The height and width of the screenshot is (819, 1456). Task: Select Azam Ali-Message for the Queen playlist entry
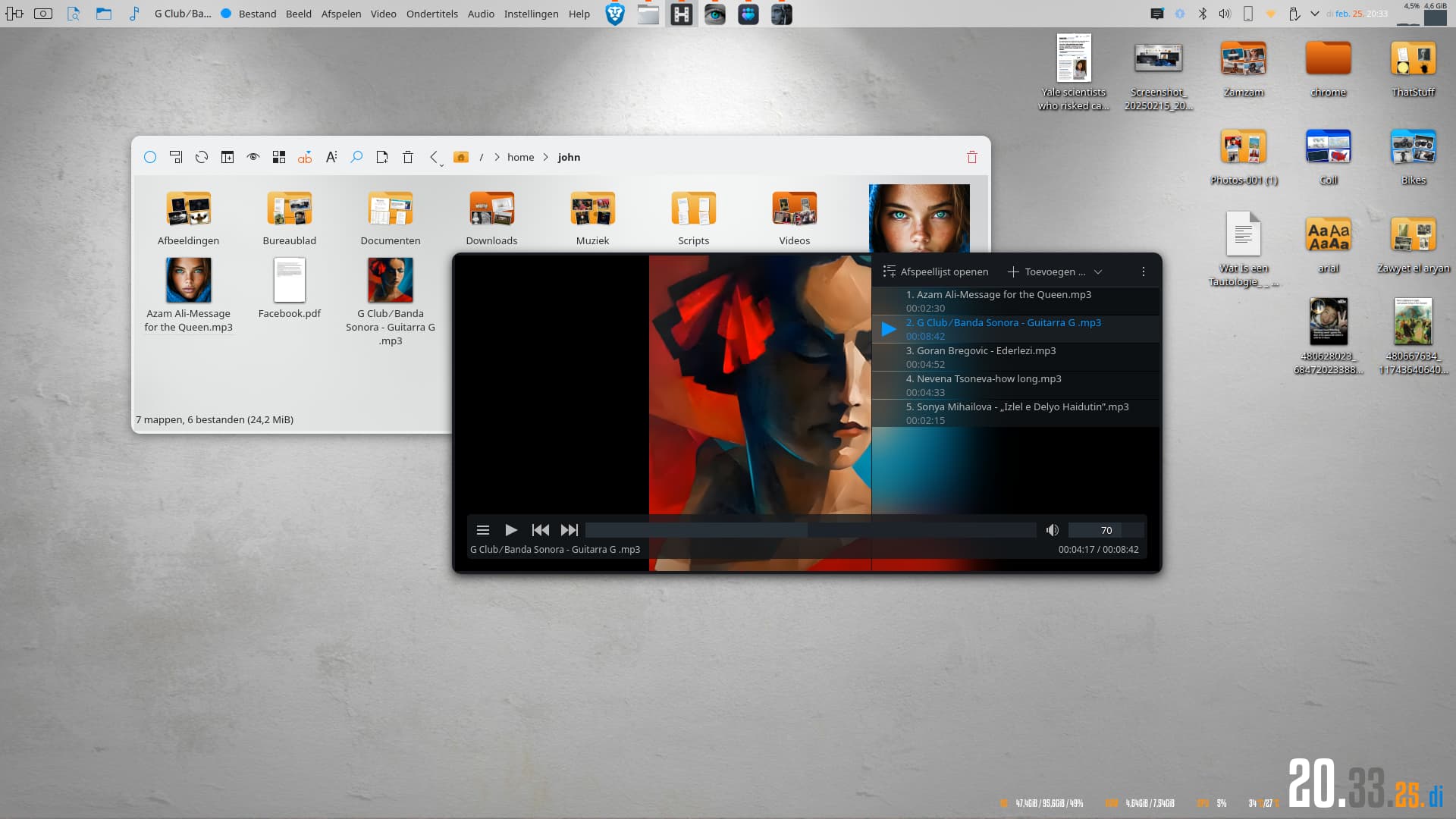pyautogui.click(x=1015, y=301)
